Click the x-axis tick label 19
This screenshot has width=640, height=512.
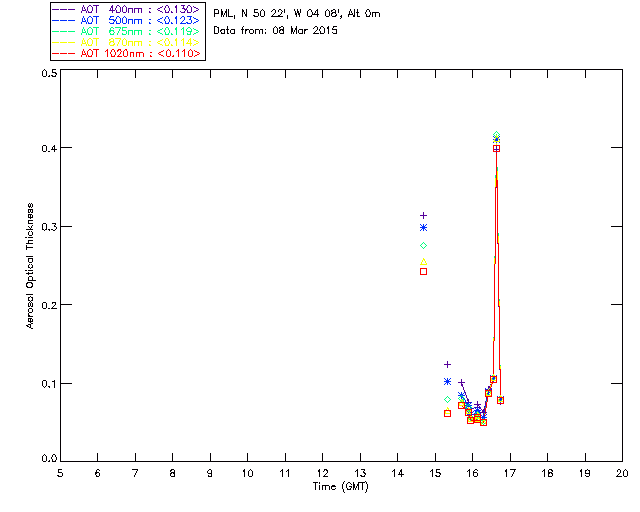click(x=585, y=473)
